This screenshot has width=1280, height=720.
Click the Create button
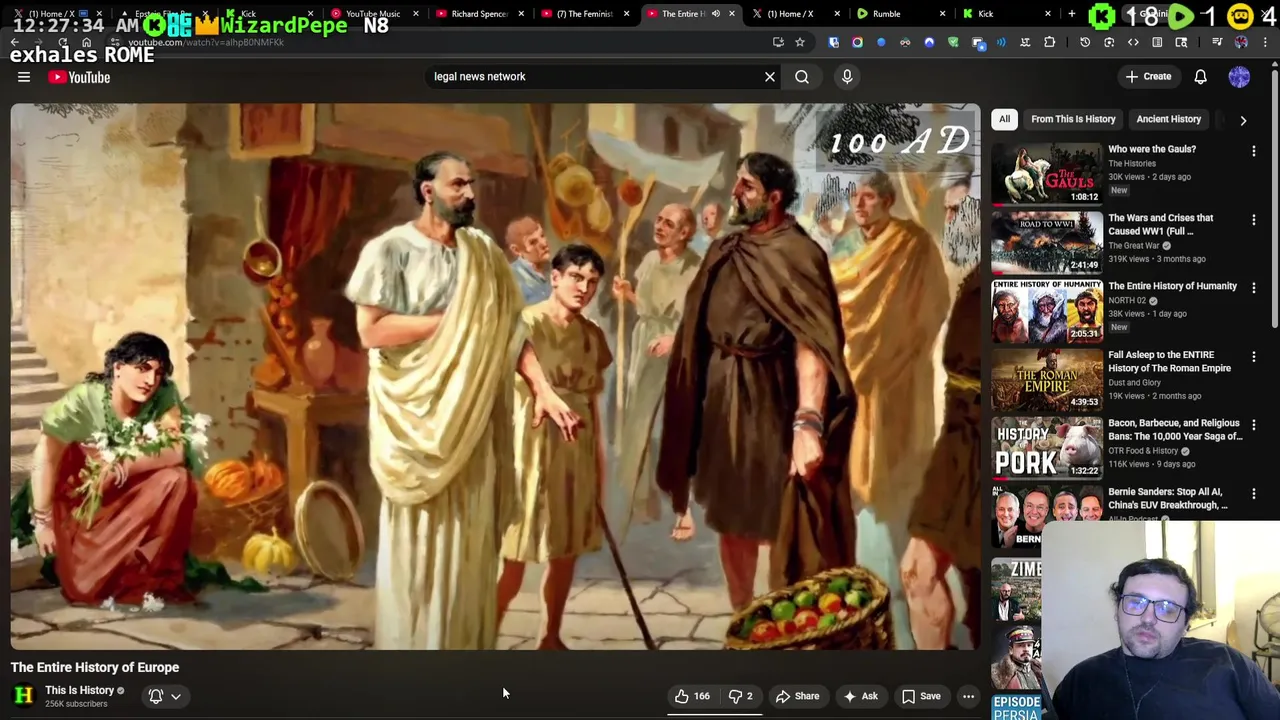(x=1148, y=76)
